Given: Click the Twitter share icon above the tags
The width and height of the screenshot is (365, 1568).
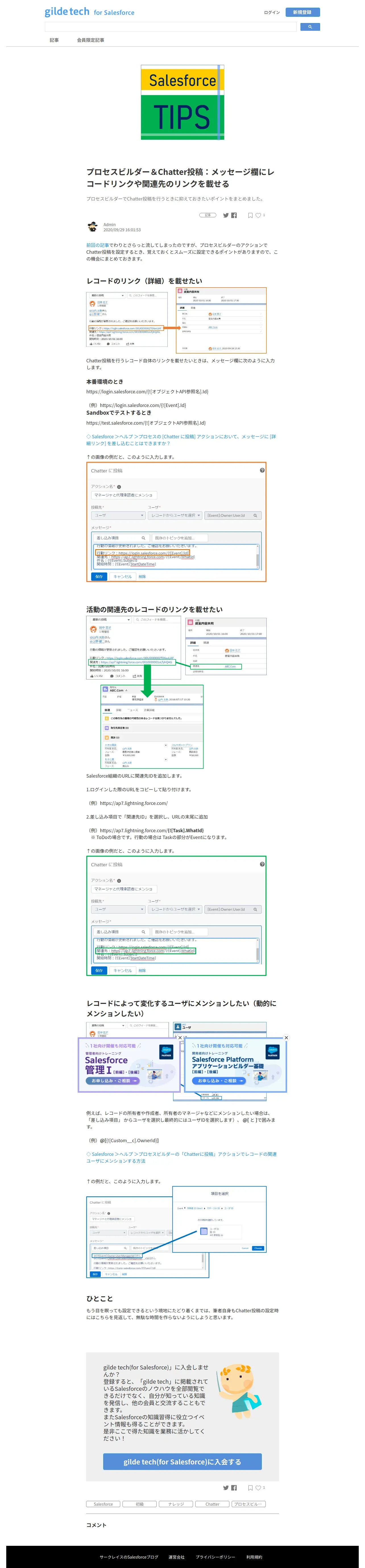Looking at the screenshot, I should click(226, 1488).
